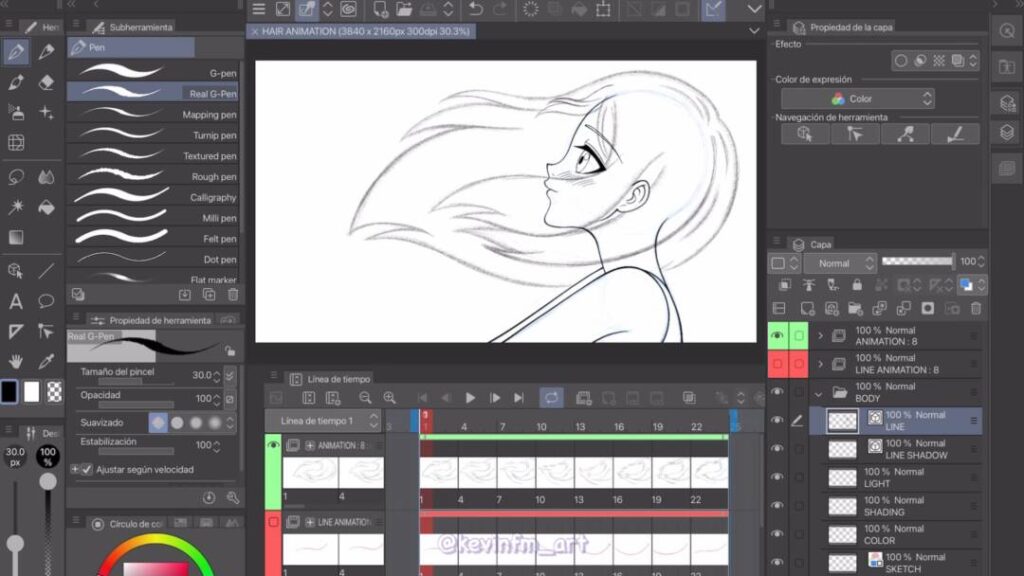Adjust Opacidad stepper arrows
This screenshot has height=576, width=1024.
[x=217, y=398]
